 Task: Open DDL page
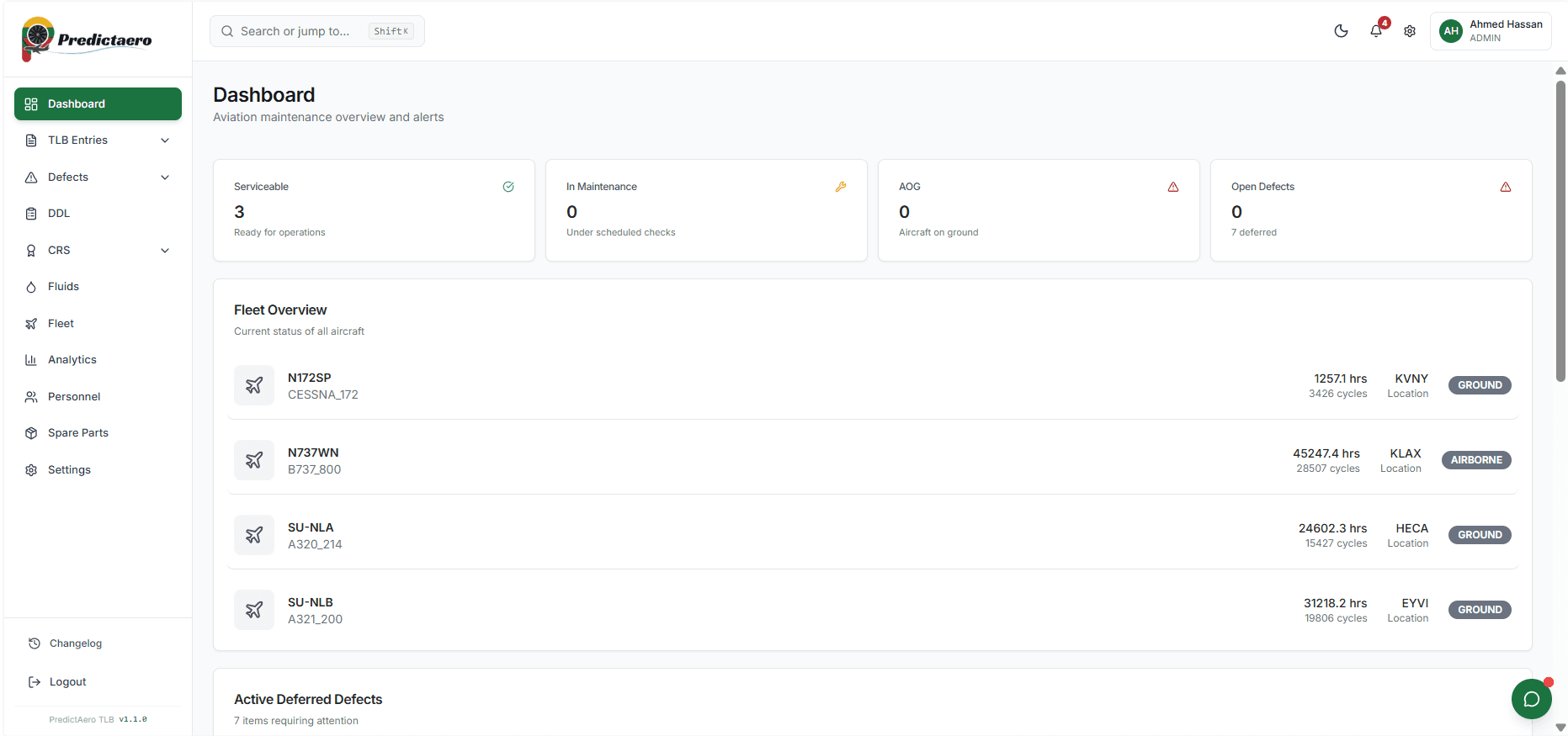tap(98, 214)
